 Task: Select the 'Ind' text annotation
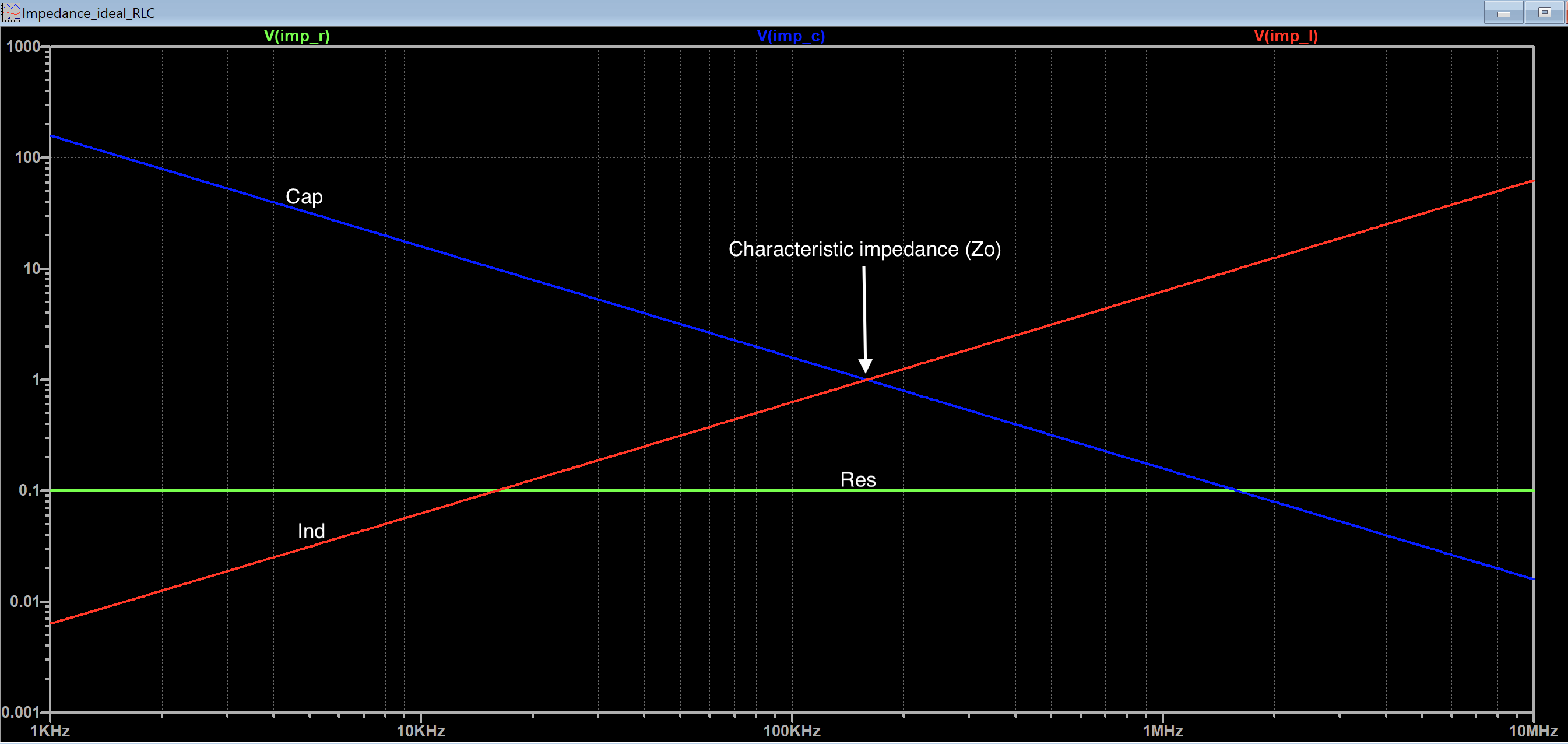point(311,531)
